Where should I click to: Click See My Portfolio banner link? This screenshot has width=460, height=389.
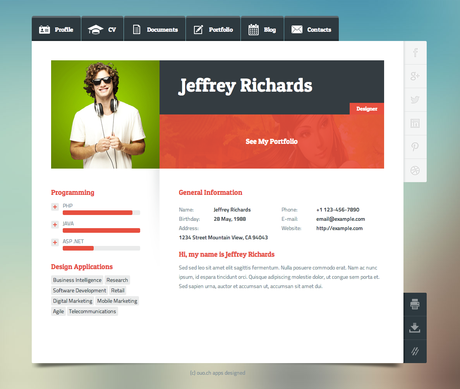(x=272, y=141)
